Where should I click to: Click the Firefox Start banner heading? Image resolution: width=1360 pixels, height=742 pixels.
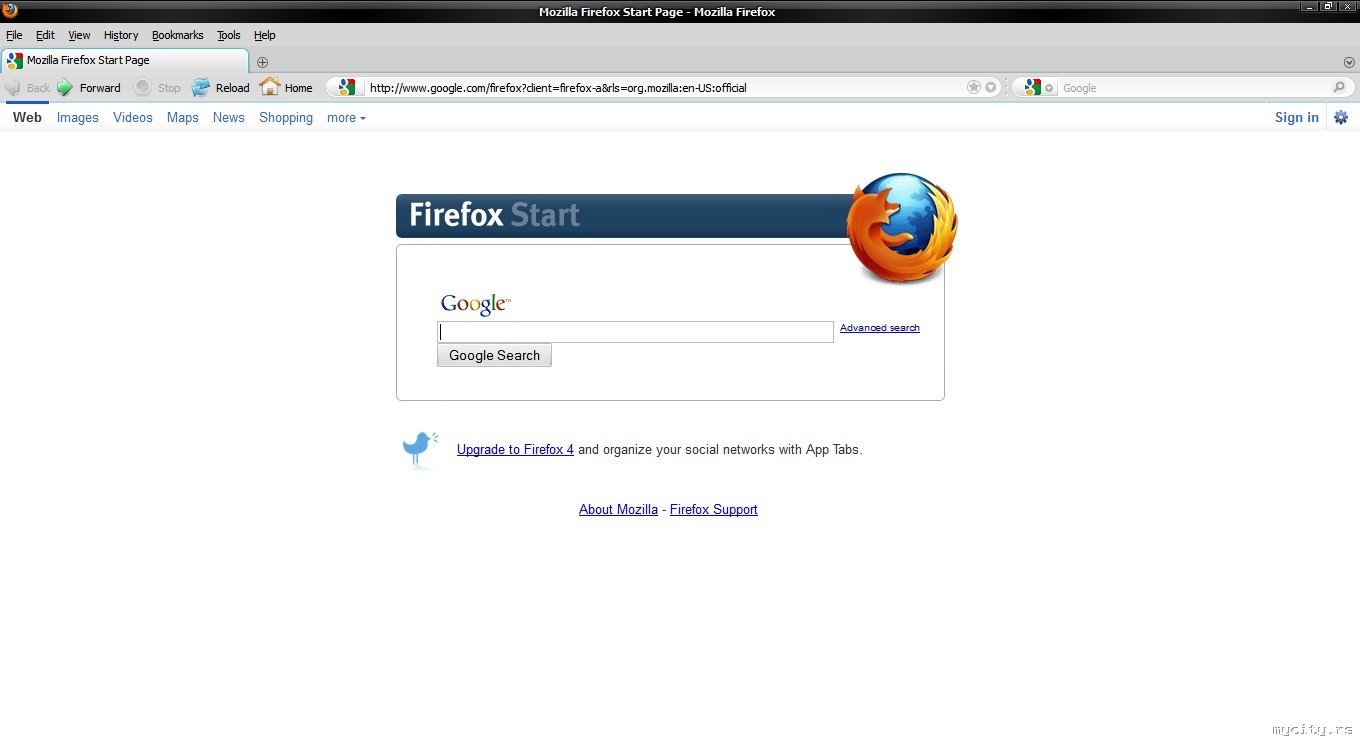[495, 215]
